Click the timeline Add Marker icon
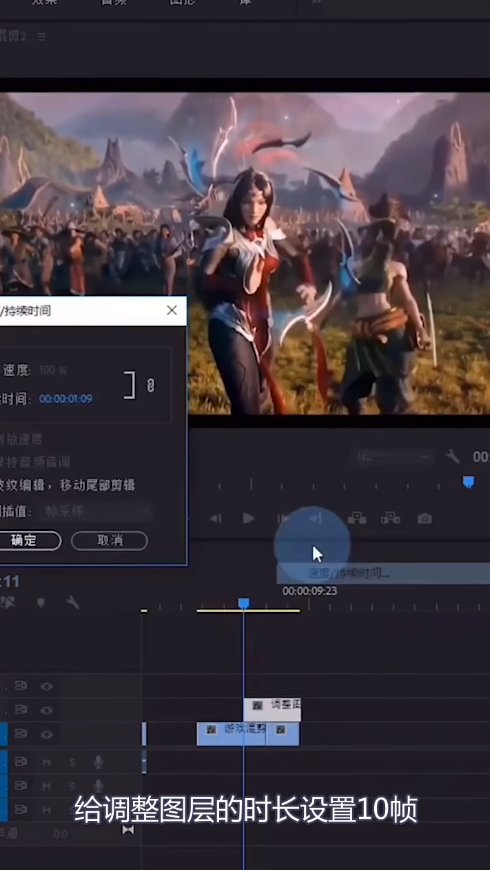490x870 pixels. [41, 602]
